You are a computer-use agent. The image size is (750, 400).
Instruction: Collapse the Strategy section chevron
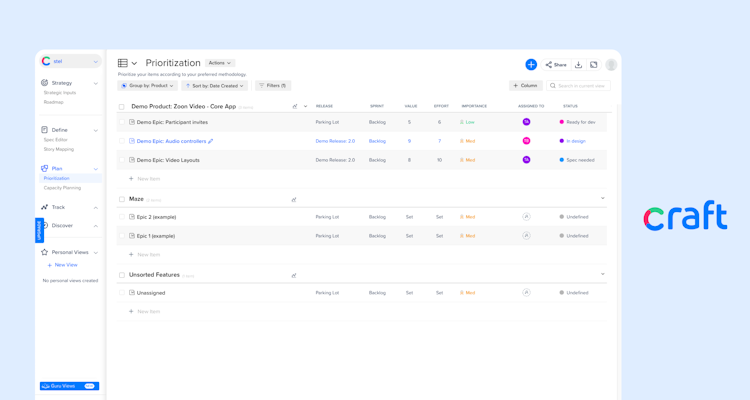click(96, 83)
